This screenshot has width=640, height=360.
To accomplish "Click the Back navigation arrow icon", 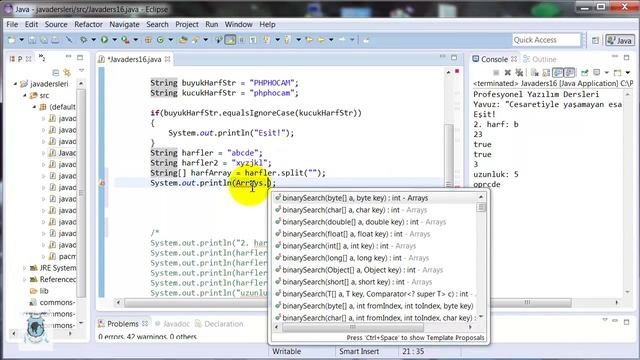I will [321, 40].
